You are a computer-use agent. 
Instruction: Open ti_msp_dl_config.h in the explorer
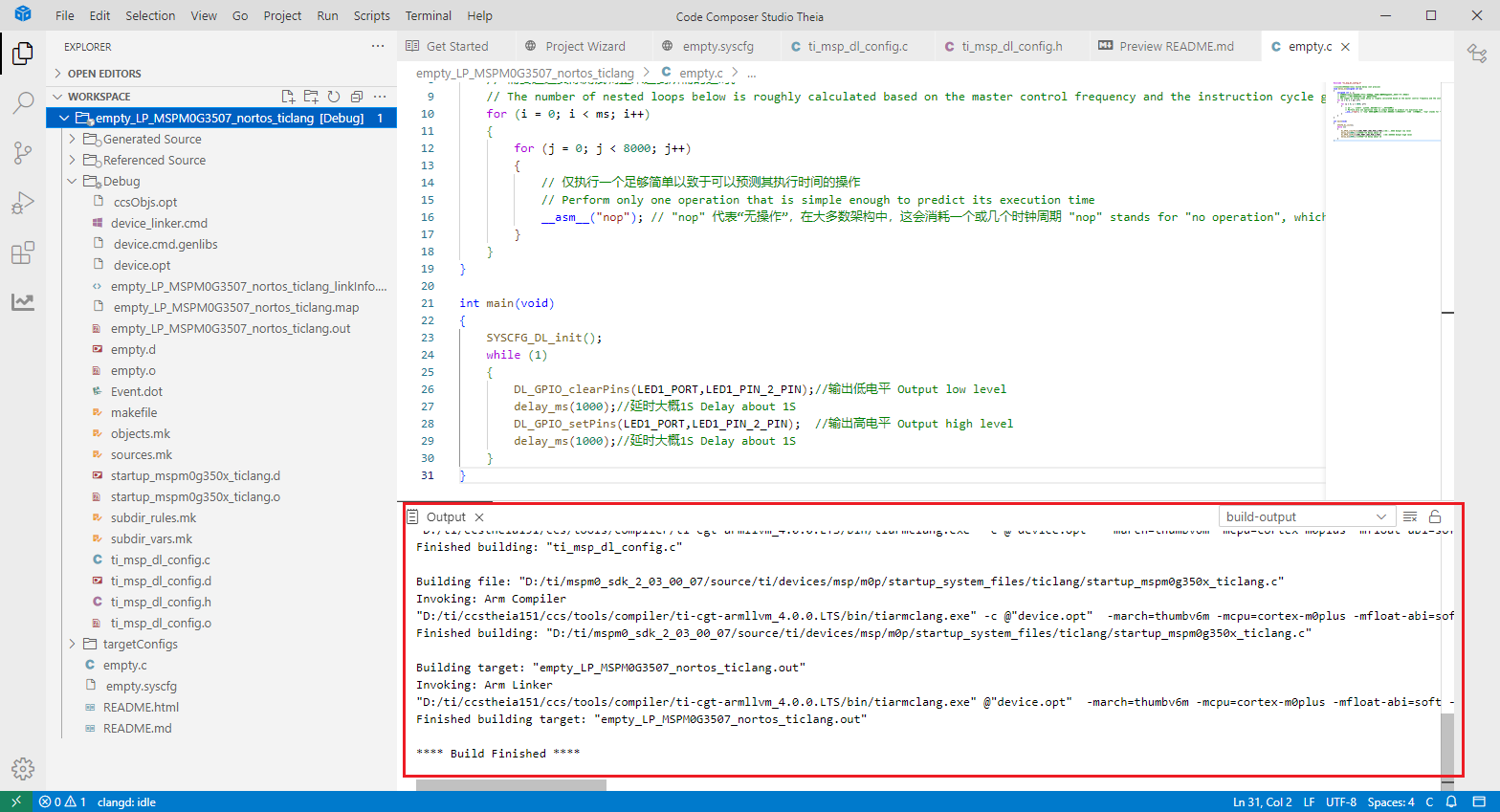tap(161, 602)
